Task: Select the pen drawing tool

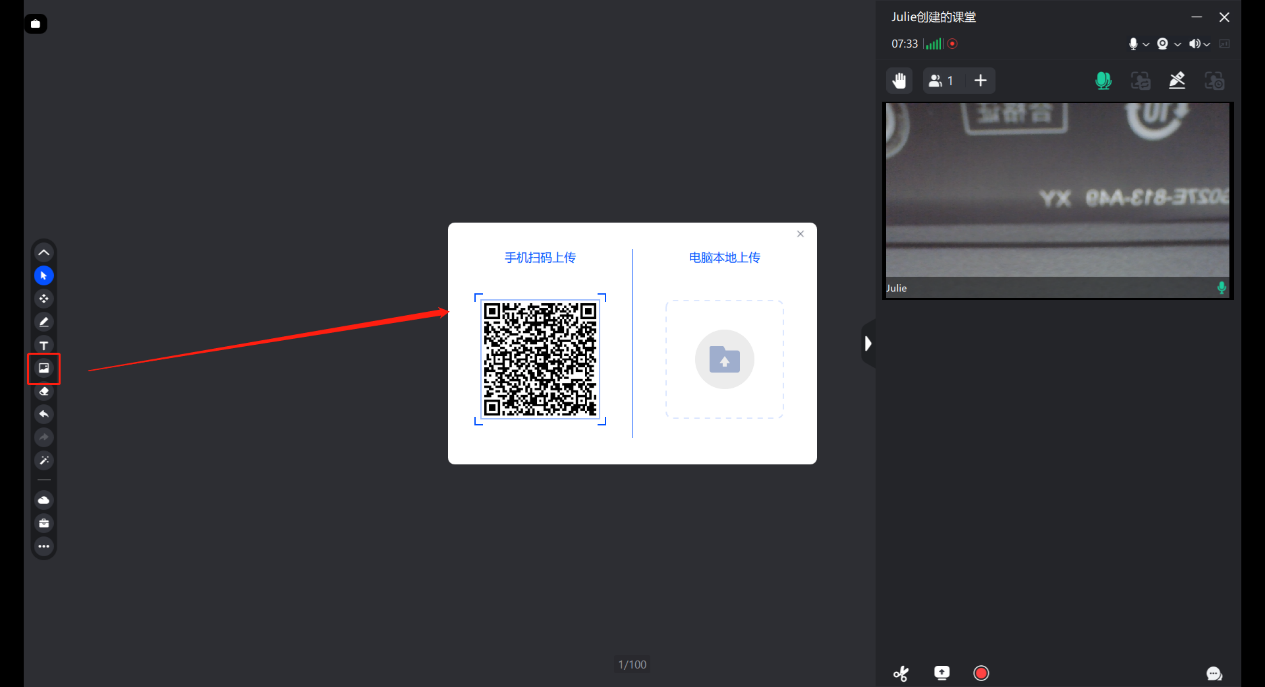Action: (44, 322)
